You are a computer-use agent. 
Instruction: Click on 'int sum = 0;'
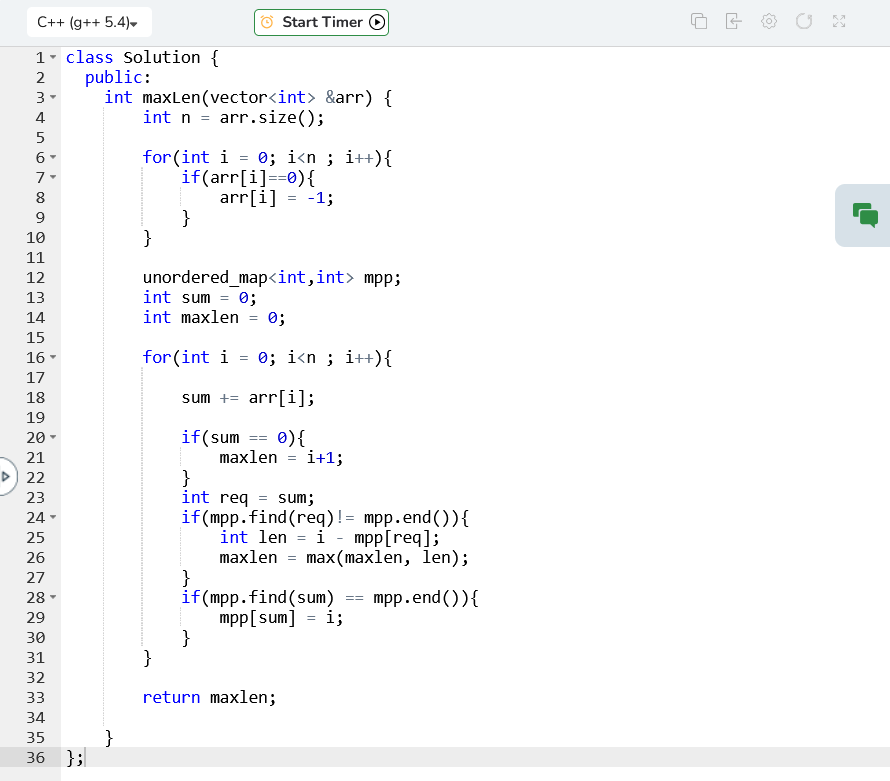click(199, 297)
